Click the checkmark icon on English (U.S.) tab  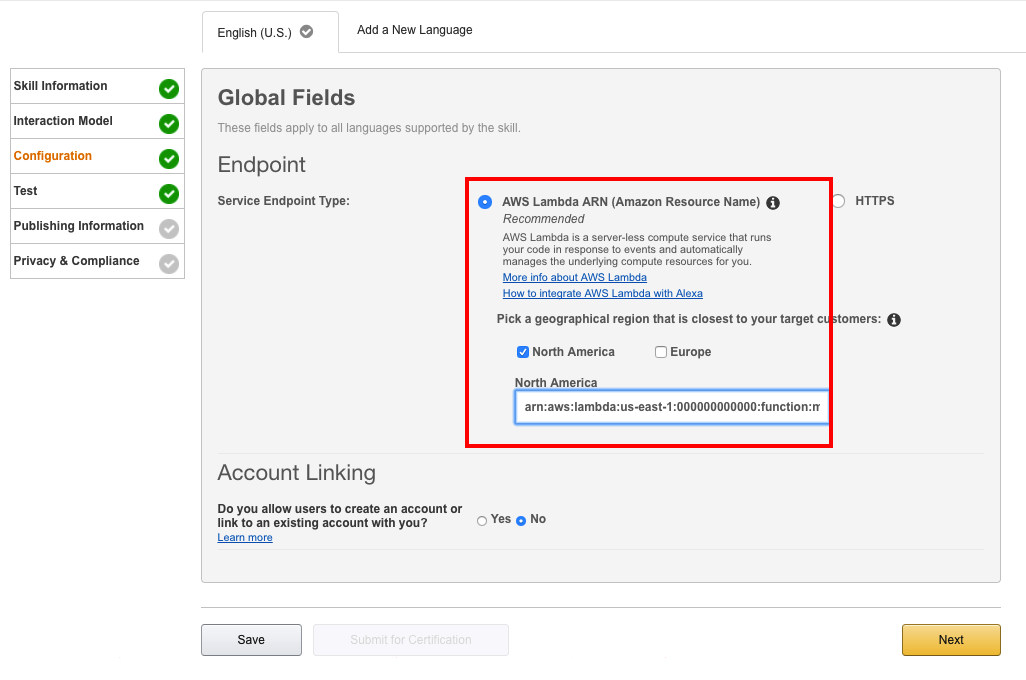[306, 31]
